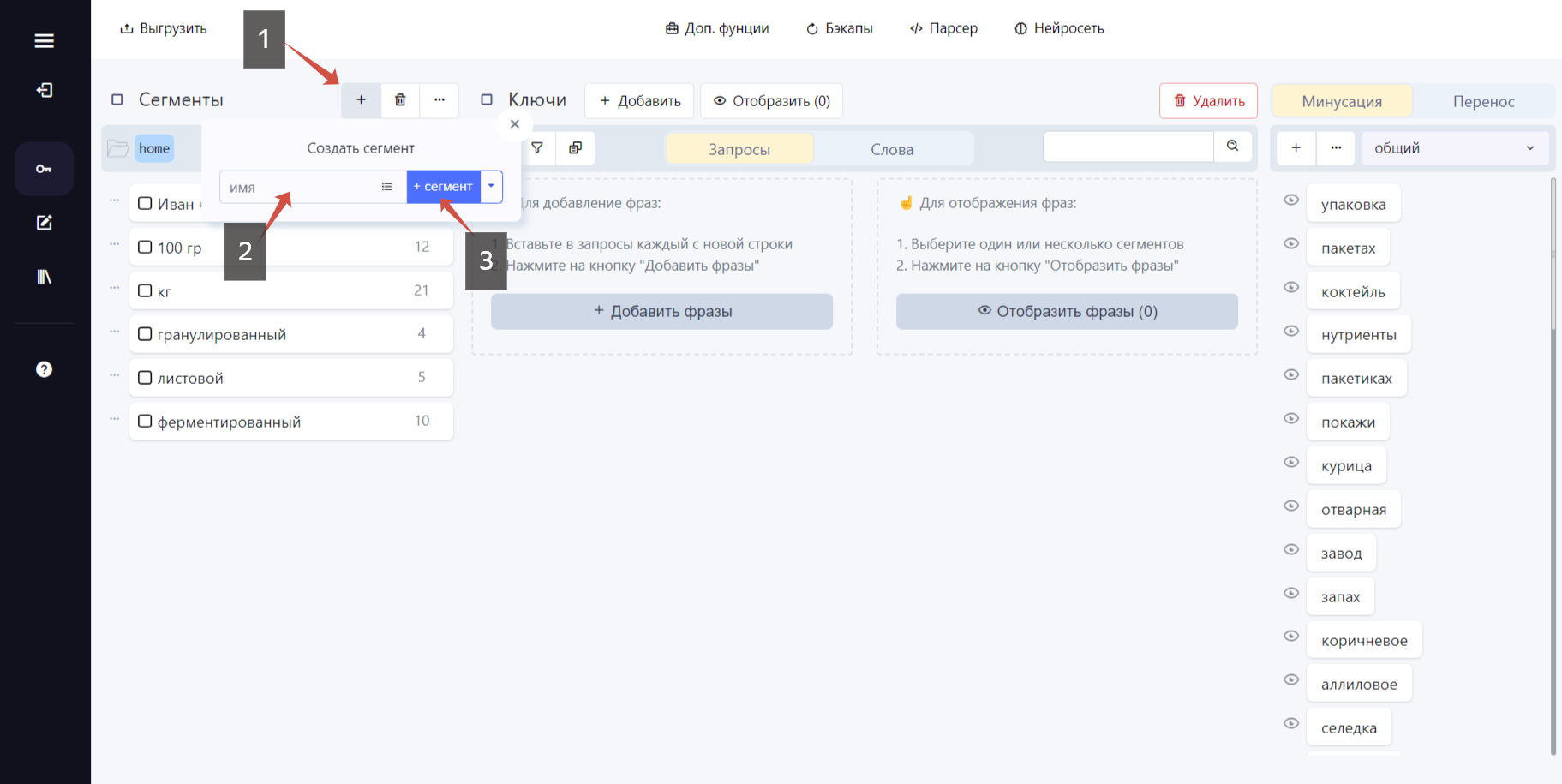Click the red Удалить button
This screenshot has width=1562, height=784.
click(x=1208, y=100)
